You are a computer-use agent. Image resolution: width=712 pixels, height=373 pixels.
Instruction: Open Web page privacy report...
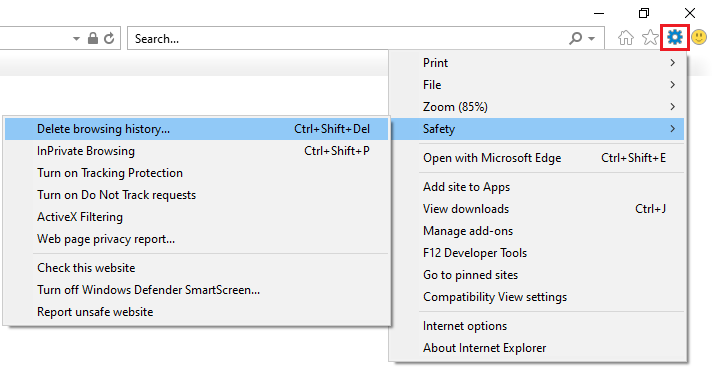[197, 239]
